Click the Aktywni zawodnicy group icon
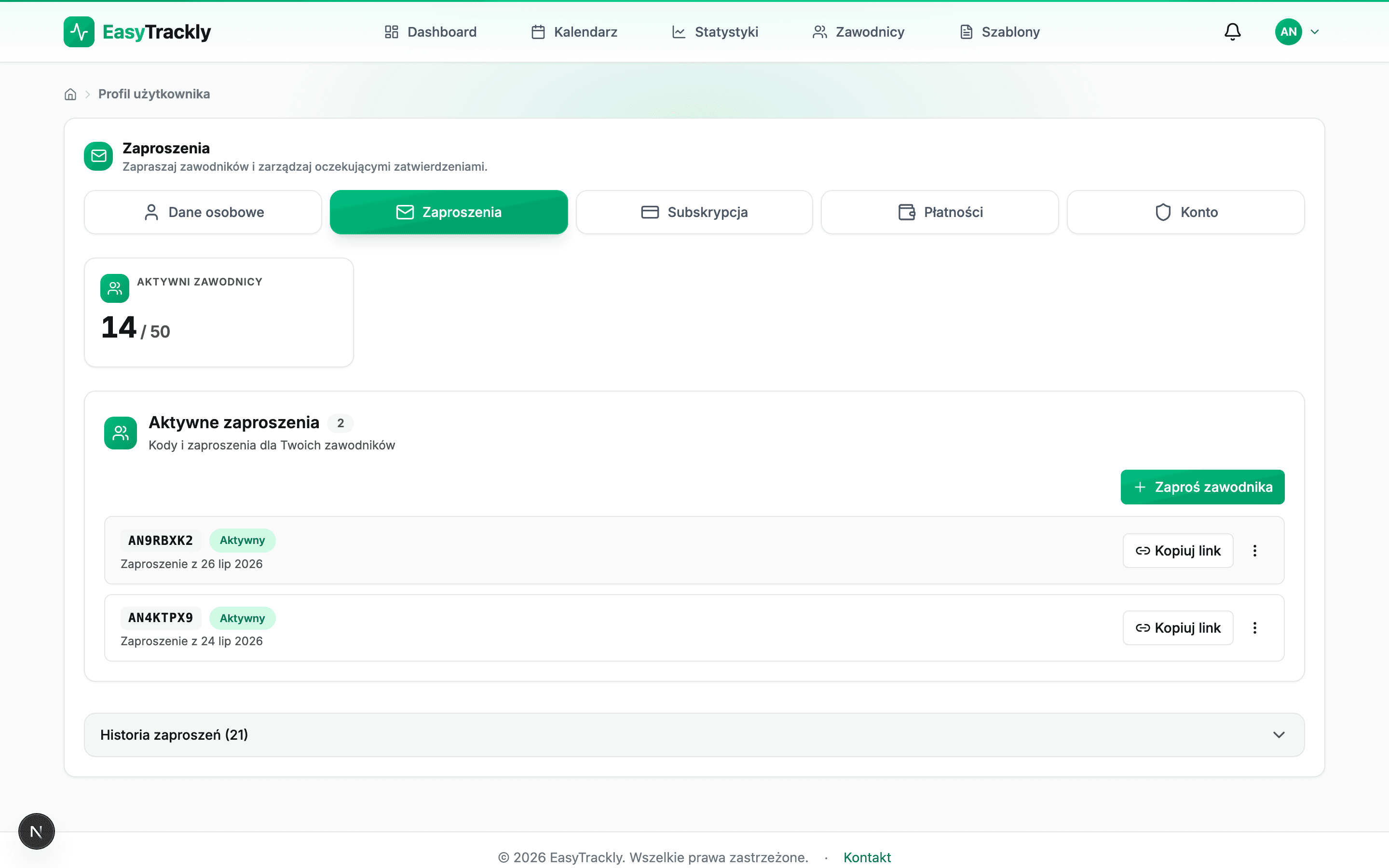This screenshot has width=1389, height=868. tap(115, 288)
